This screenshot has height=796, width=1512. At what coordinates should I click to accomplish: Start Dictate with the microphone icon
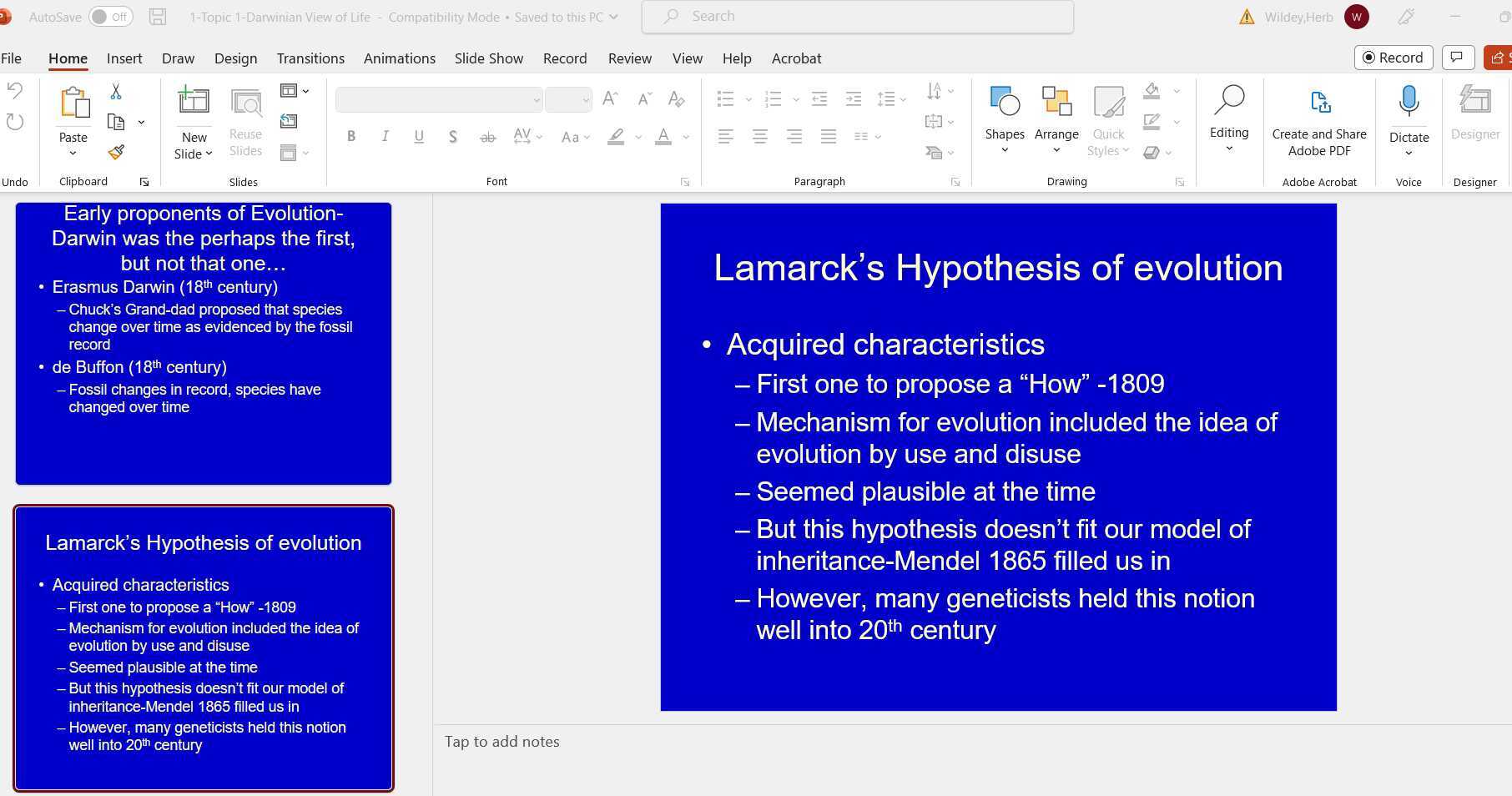click(x=1409, y=100)
